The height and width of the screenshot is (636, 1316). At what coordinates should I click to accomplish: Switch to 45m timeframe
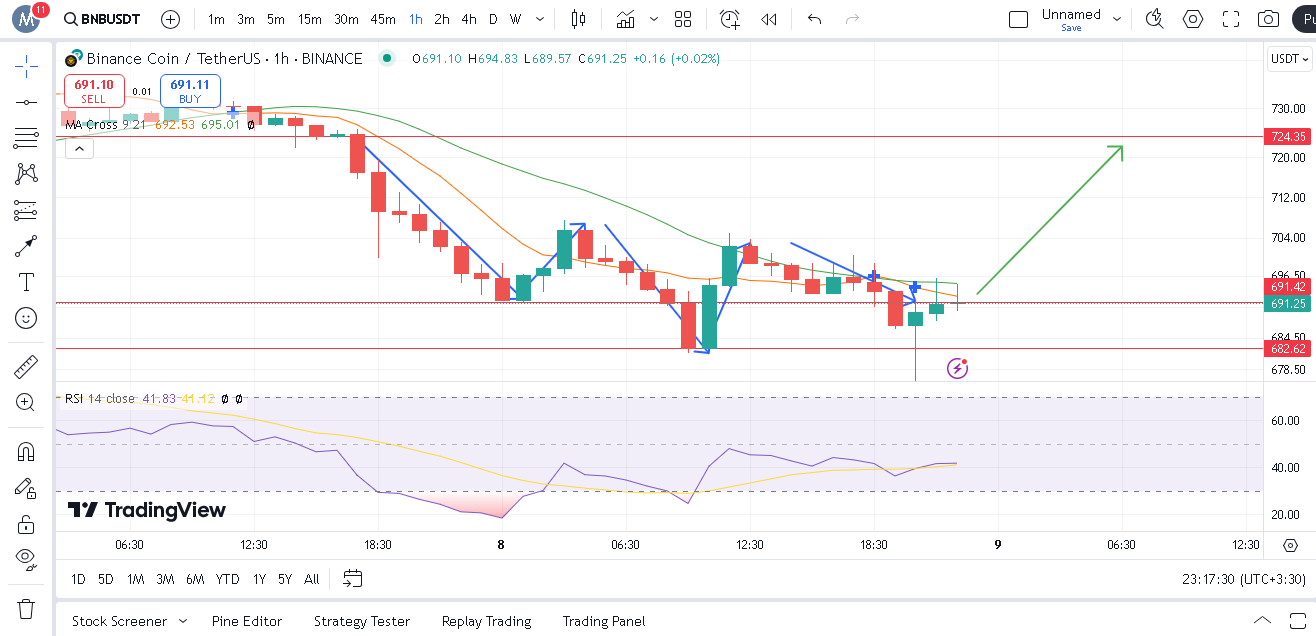383,19
